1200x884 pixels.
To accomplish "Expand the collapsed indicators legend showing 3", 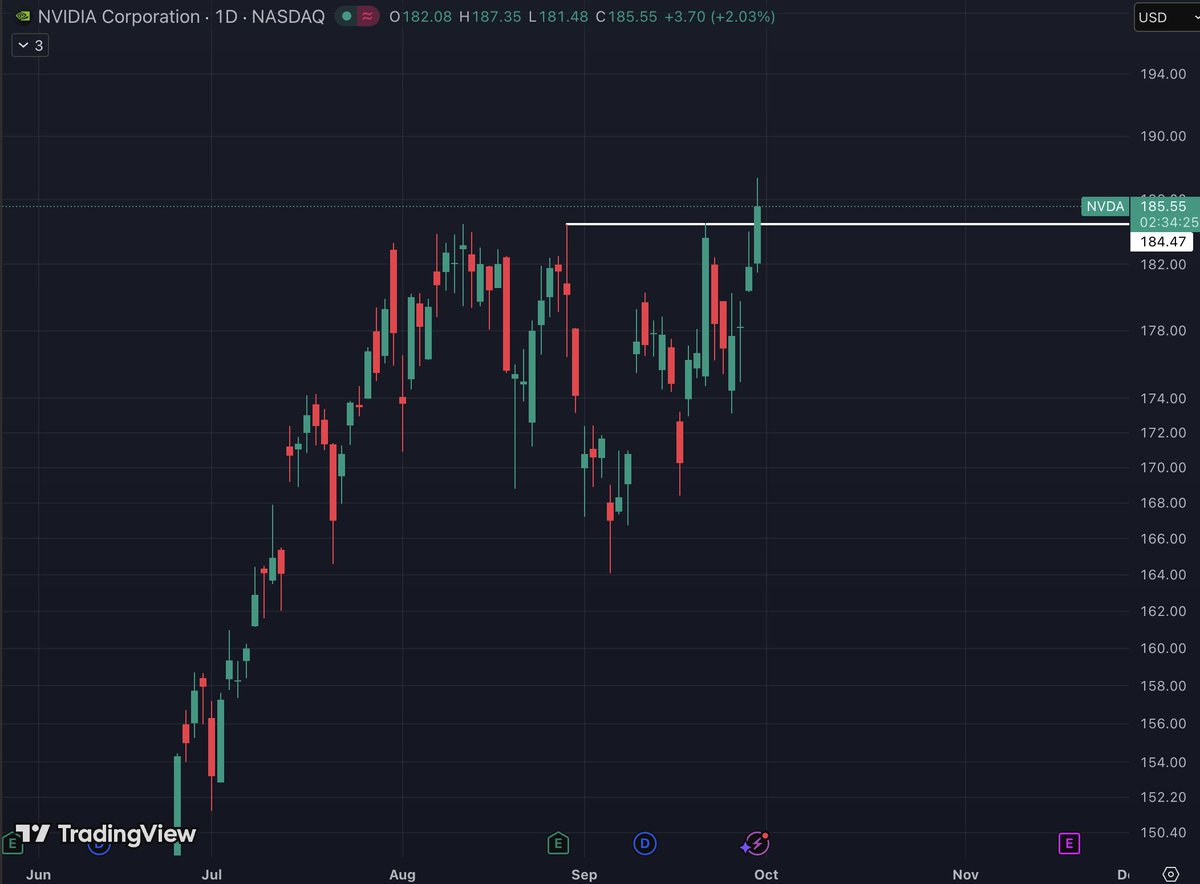I will 30,45.
